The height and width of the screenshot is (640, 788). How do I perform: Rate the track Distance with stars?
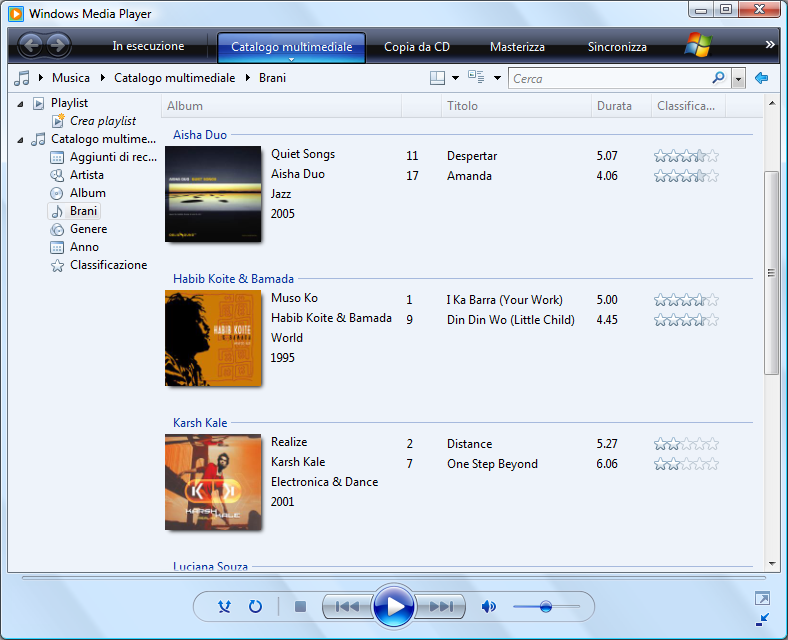click(686, 444)
